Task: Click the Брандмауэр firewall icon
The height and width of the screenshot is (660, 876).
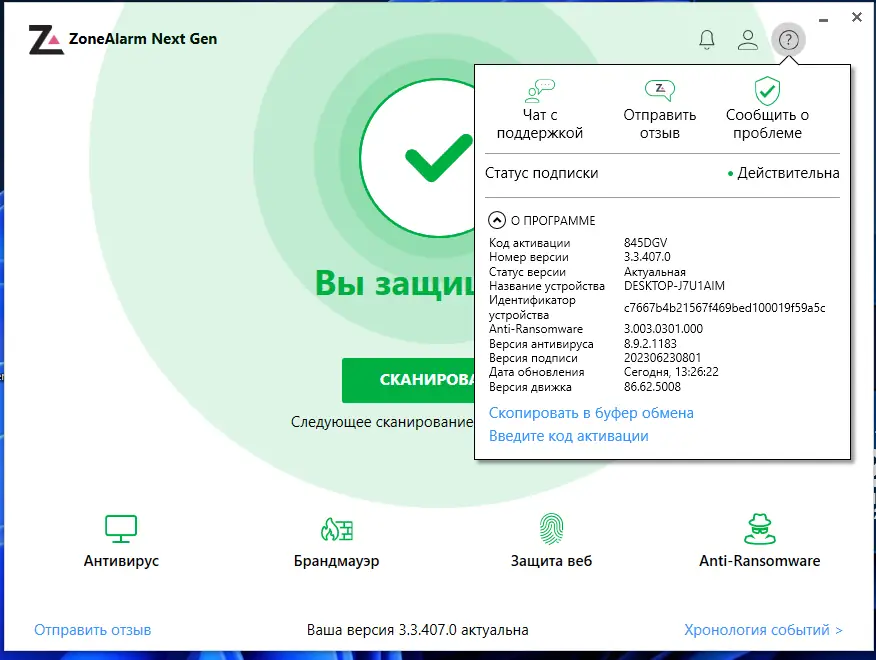Action: (336, 529)
